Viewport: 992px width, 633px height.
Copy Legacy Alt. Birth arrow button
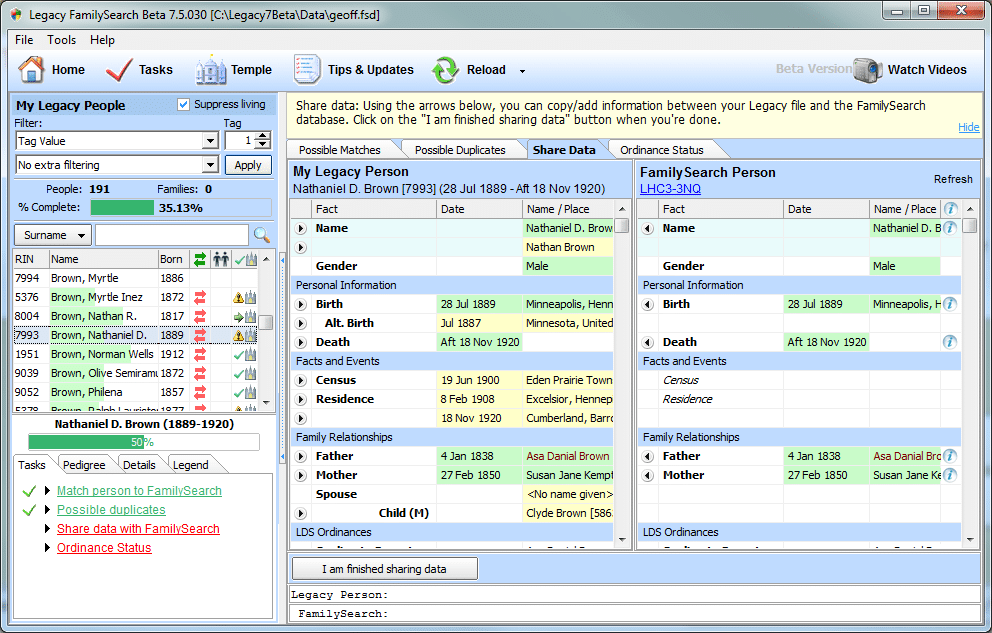(x=301, y=323)
